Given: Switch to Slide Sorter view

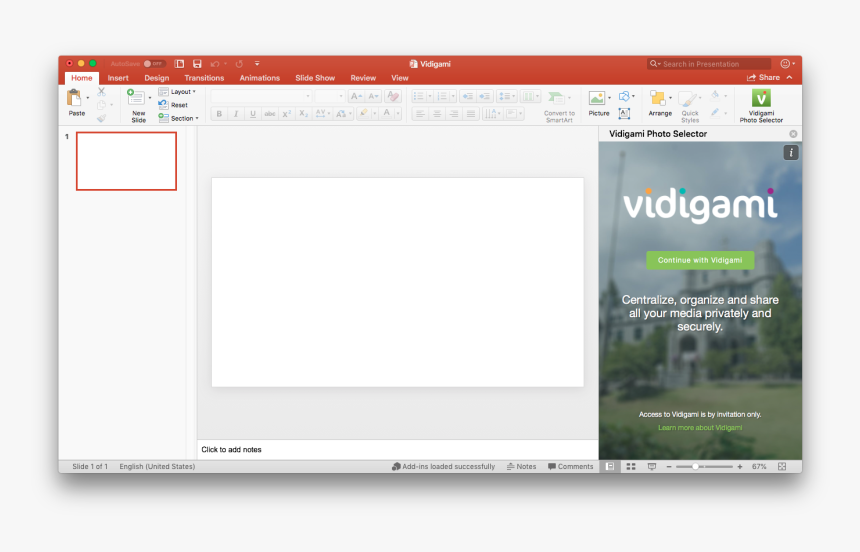Looking at the screenshot, I should tap(631, 466).
